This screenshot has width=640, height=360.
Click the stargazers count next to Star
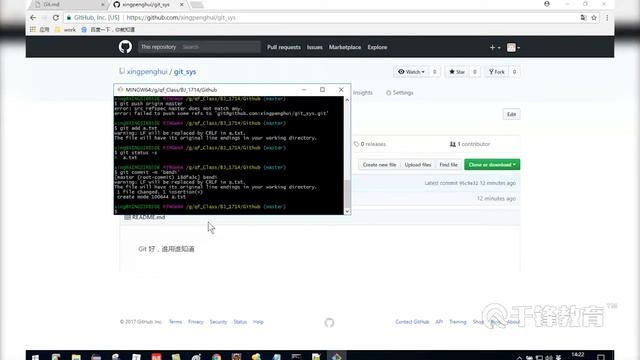pyautogui.click(x=474, y=71)
